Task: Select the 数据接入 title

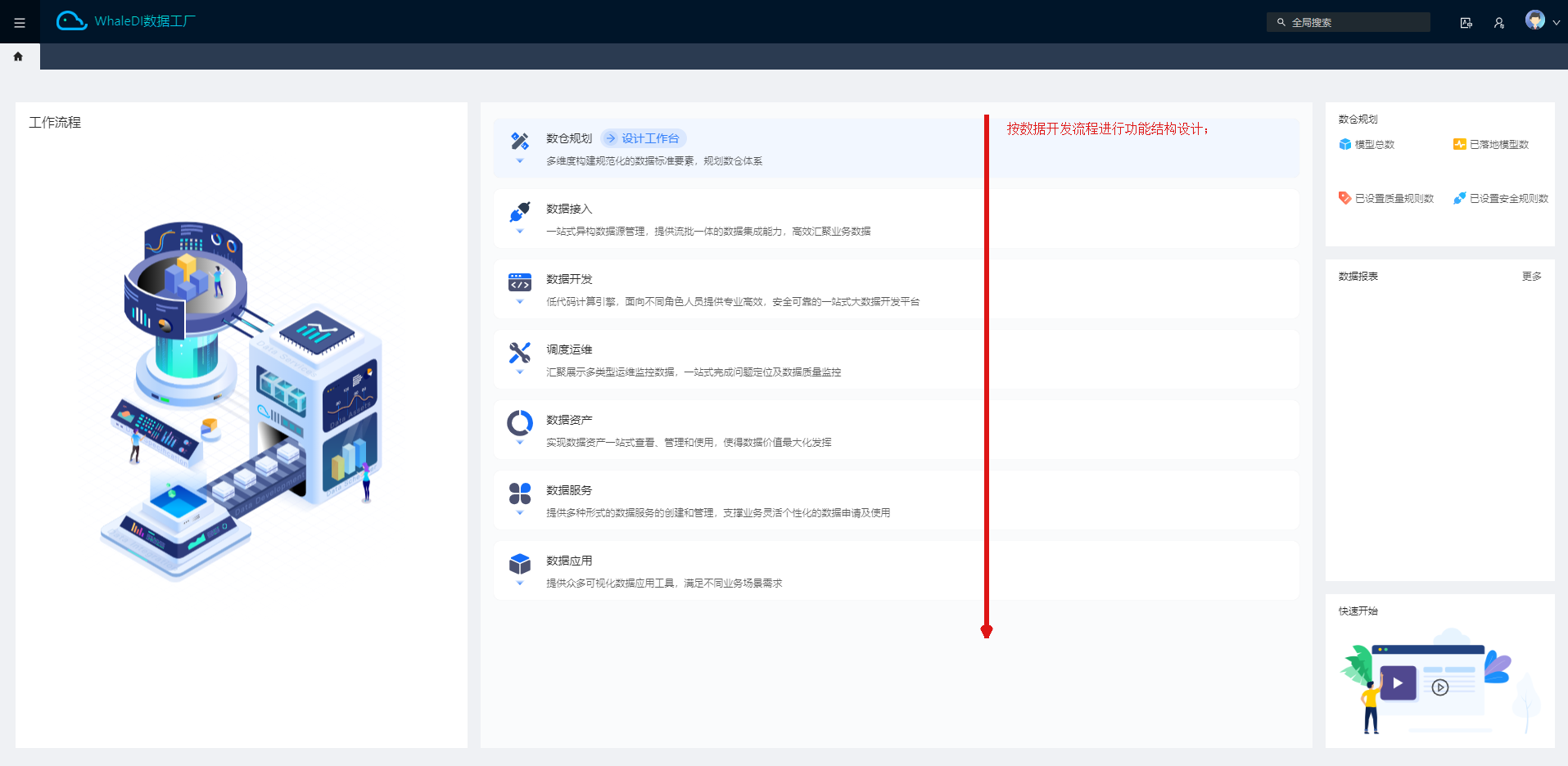Action: [569, 209]
